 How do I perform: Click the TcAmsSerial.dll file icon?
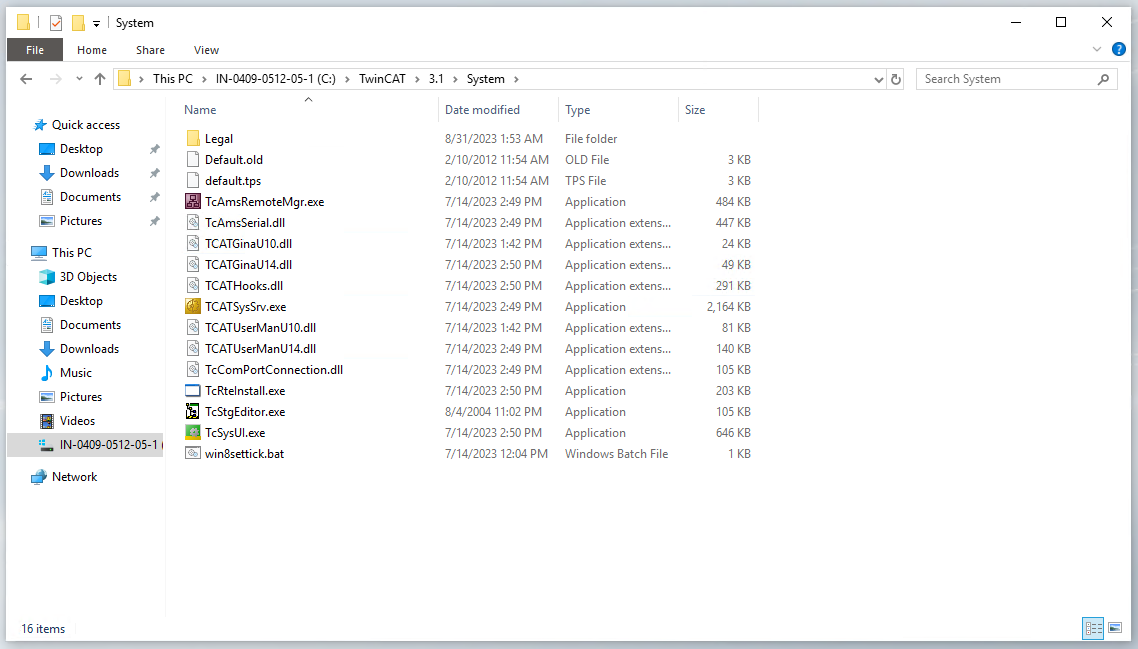[192, 223]
